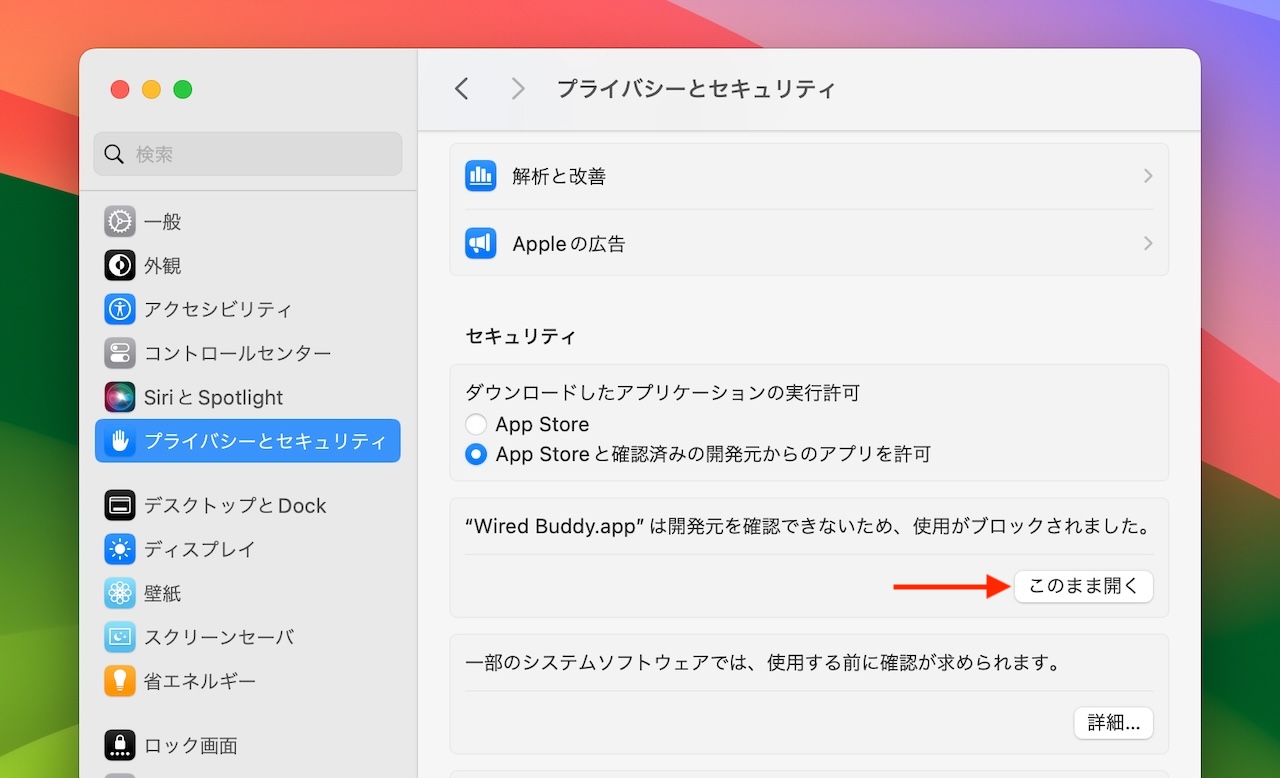The height and width of the screenshot is (778, 1280).
Task: Click the プライバシーとセキュリティ window title
Action: pyautogui.click(x=696, y=89)
